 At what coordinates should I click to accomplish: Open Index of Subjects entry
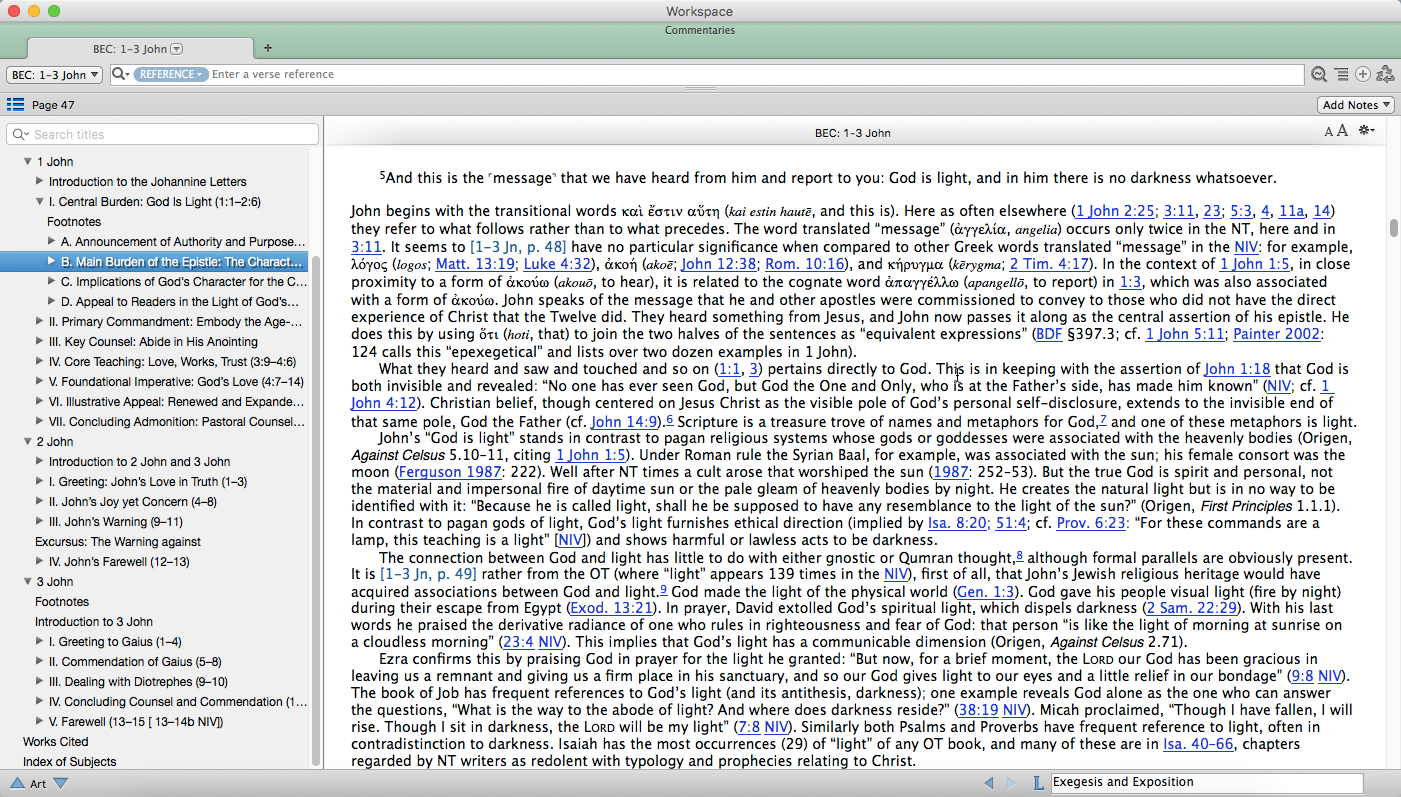tap(70, 761)
